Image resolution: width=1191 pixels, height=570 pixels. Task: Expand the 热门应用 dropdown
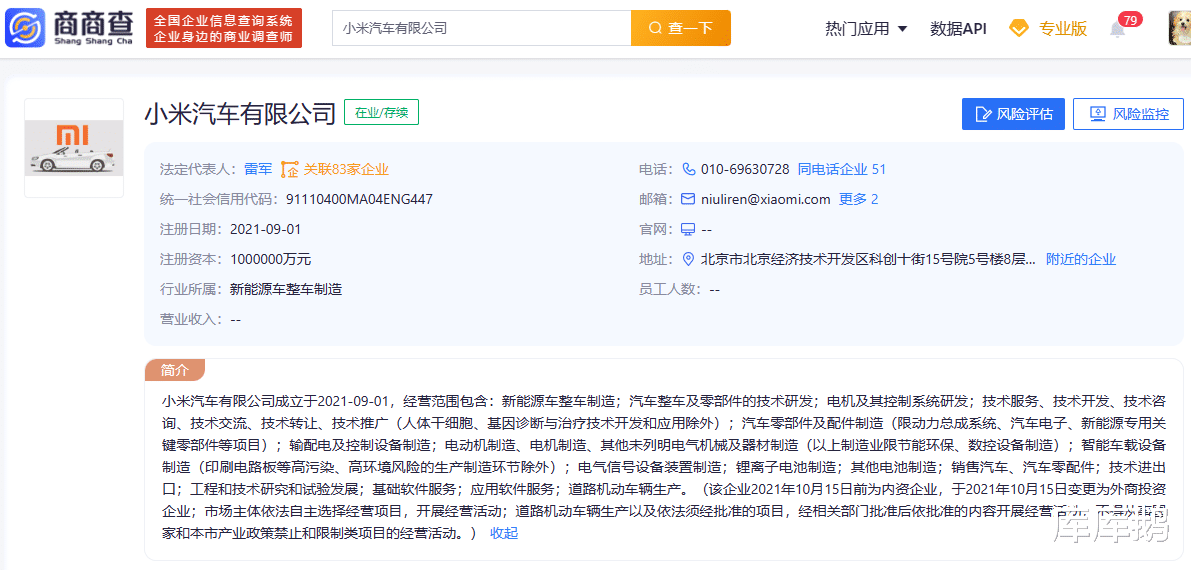866,29
